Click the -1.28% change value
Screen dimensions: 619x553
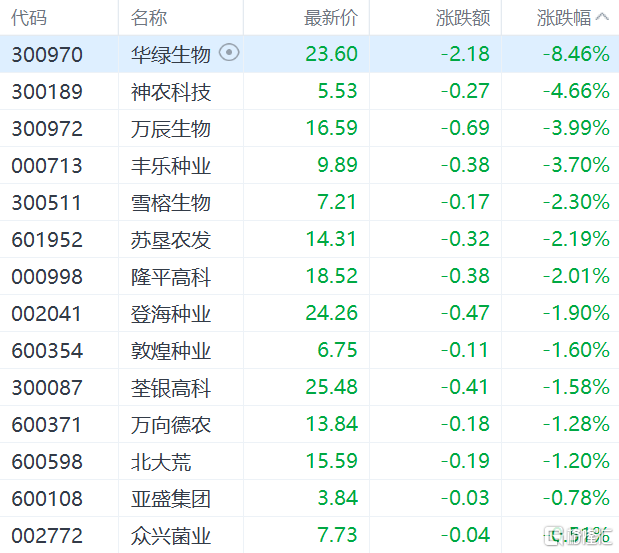576,424
